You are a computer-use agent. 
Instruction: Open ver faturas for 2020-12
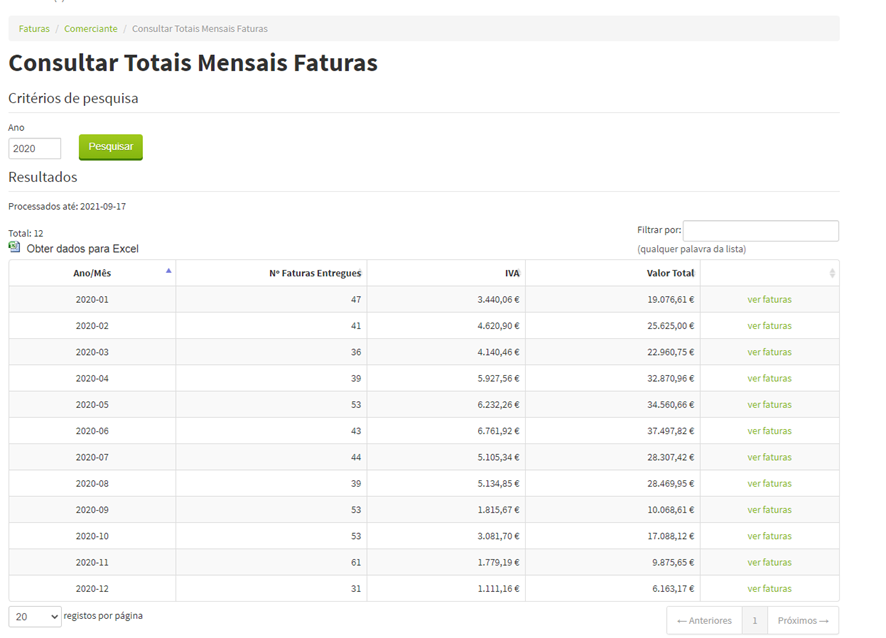pos(769,589)
